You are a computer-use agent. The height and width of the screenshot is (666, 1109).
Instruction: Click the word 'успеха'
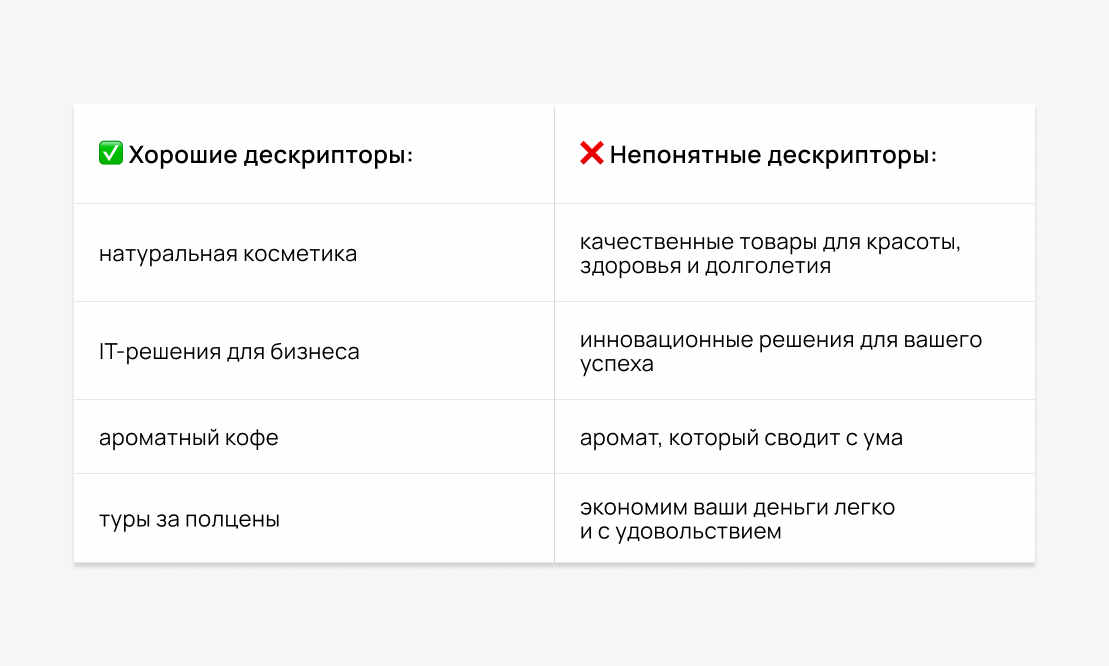pos(616,364)
